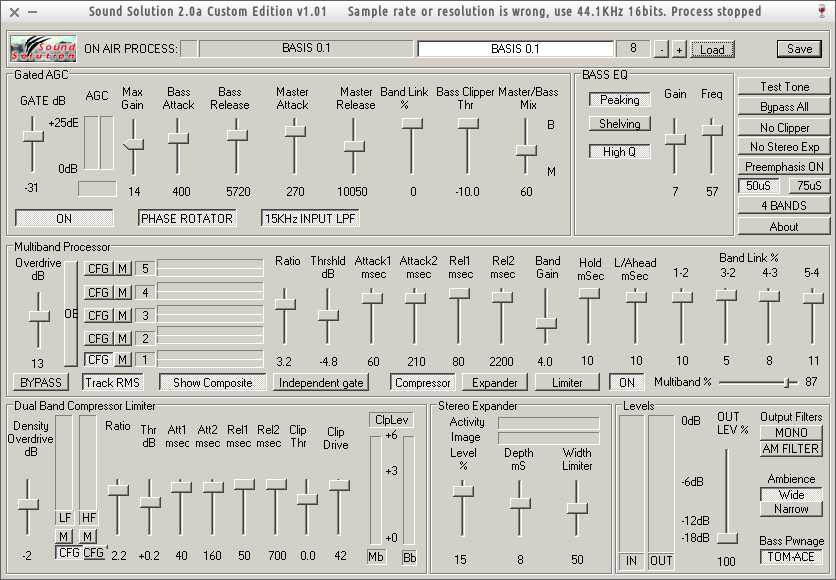Viewport: 836px width, 580px height.
Task: Open the About dialog
Action: [784, 227]
